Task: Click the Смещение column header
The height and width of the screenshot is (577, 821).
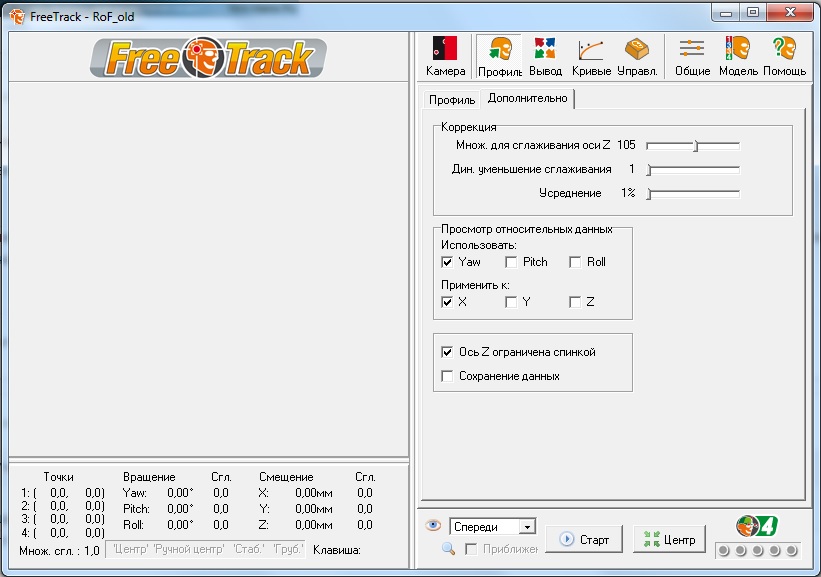Action: pyautogui.click(x=286, y=477)
